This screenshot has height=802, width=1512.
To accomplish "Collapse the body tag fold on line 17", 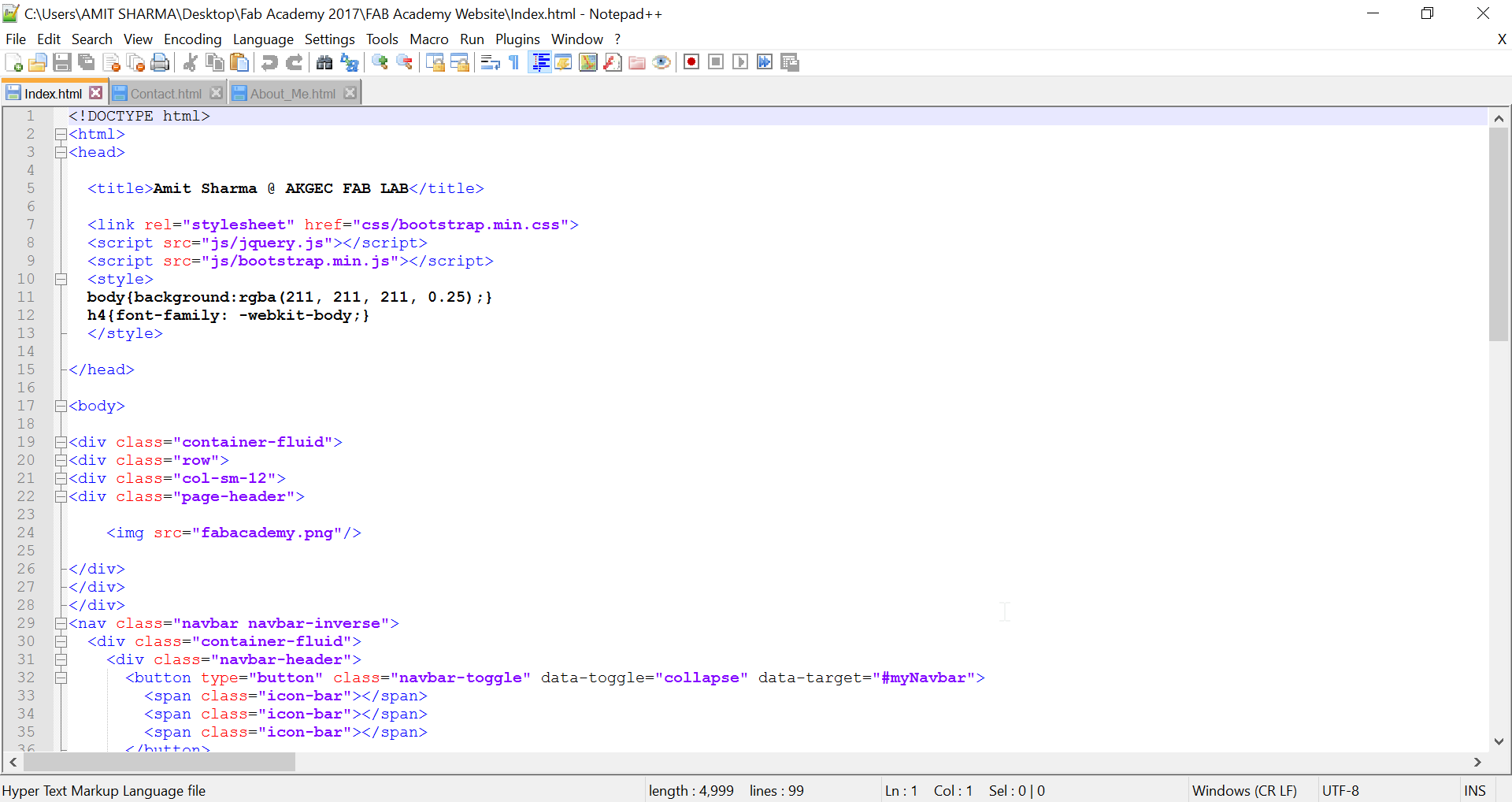I will point(61,407).
